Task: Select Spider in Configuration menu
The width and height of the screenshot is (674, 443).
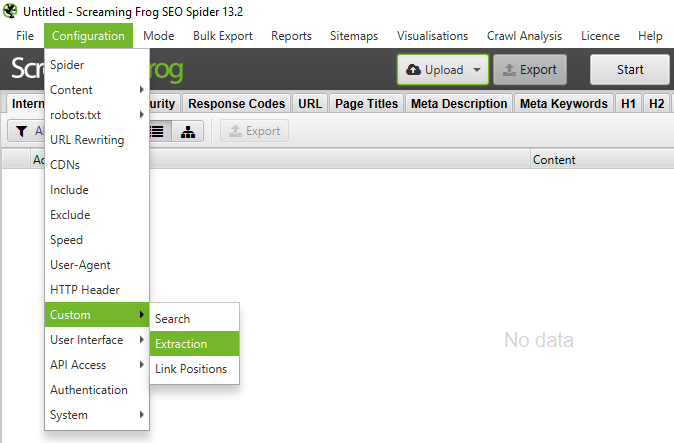Action: coord(97,65)
